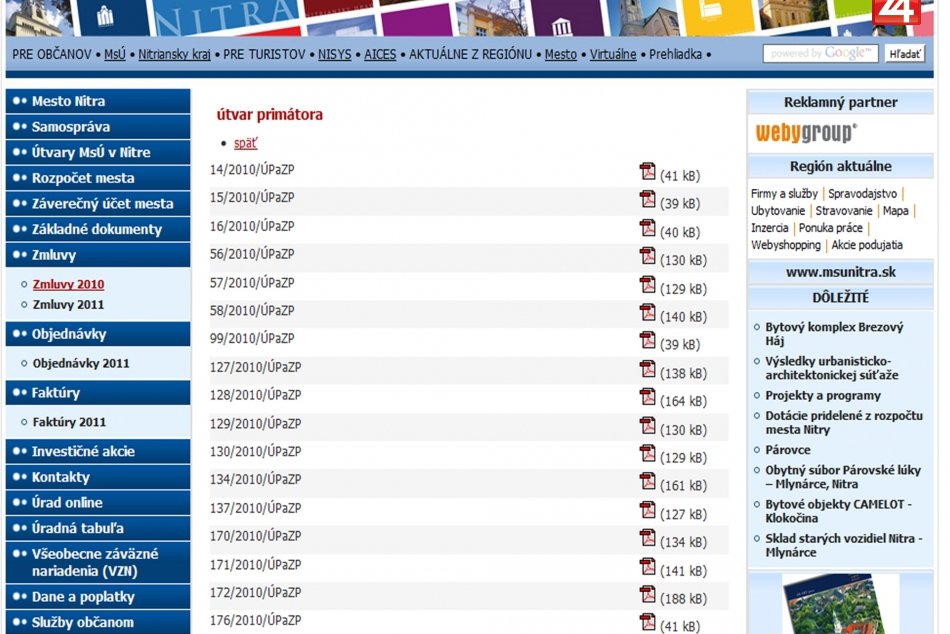This screenshot has width=950, height=634.
Task: Click the Google search input field
Action: pos(821,54)
